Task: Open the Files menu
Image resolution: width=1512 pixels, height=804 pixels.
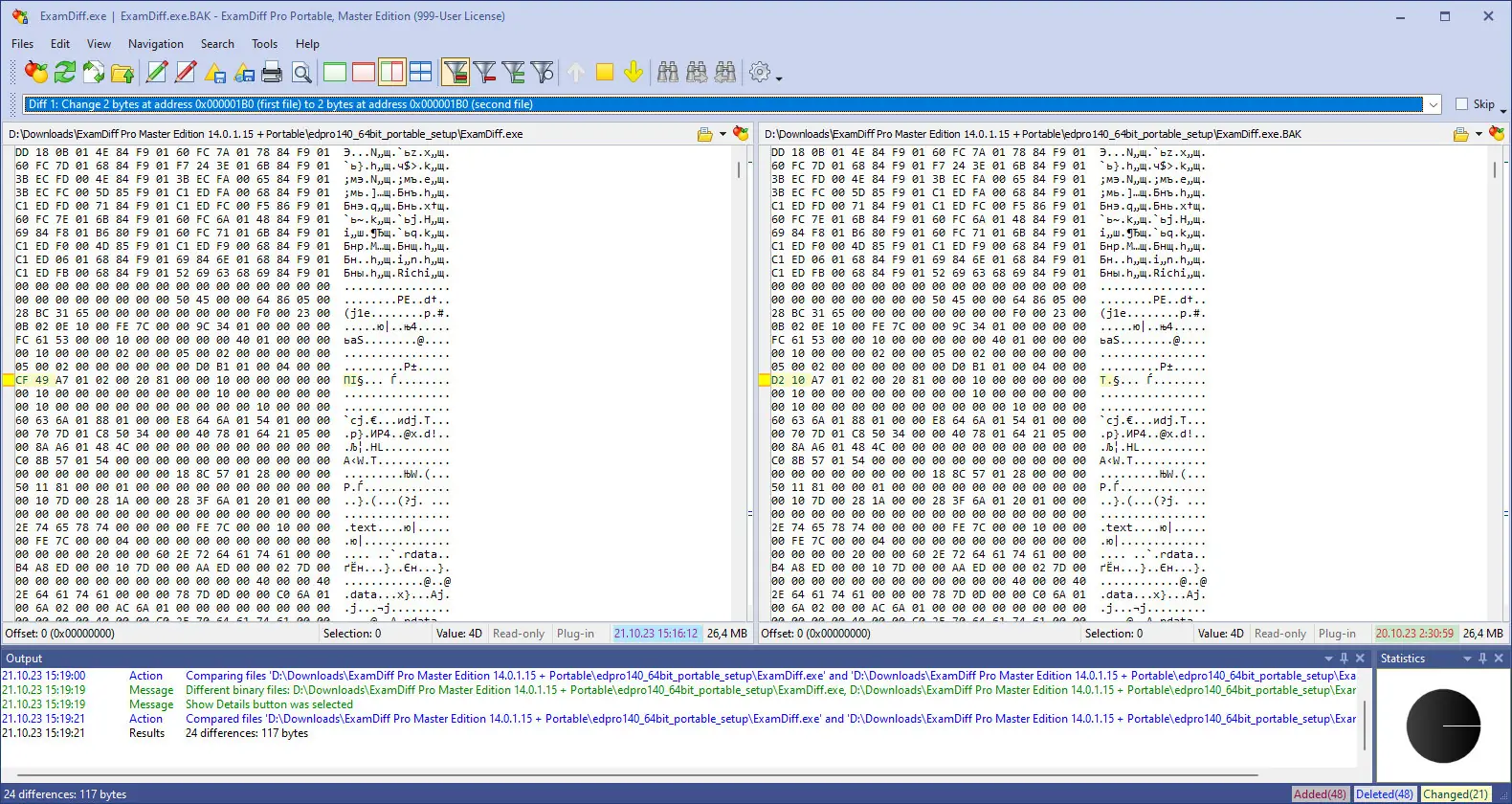Action: point(22,44)
